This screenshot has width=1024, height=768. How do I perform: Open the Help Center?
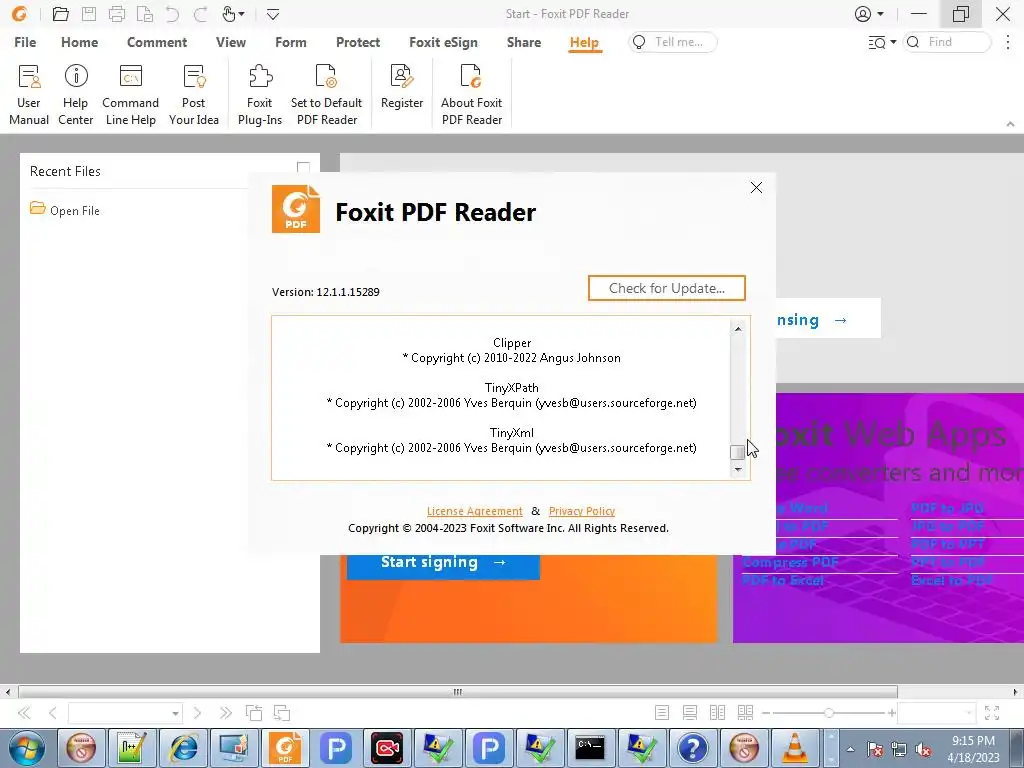tap(76, 95)
